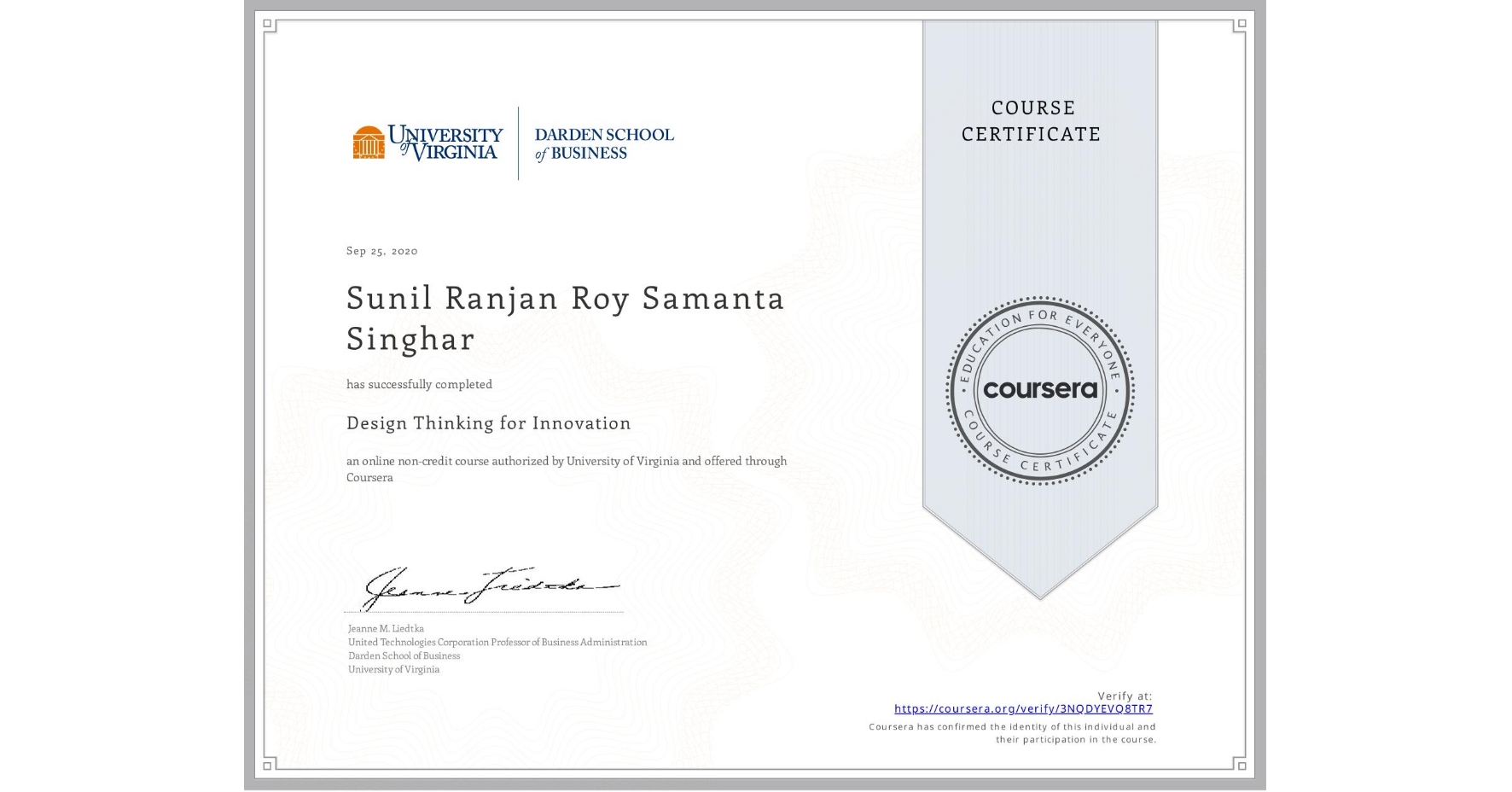This screenshot has height=792, width=1512.
Task: Select the course title Design Thinking for Innovation
Action: tap(488, 423)
